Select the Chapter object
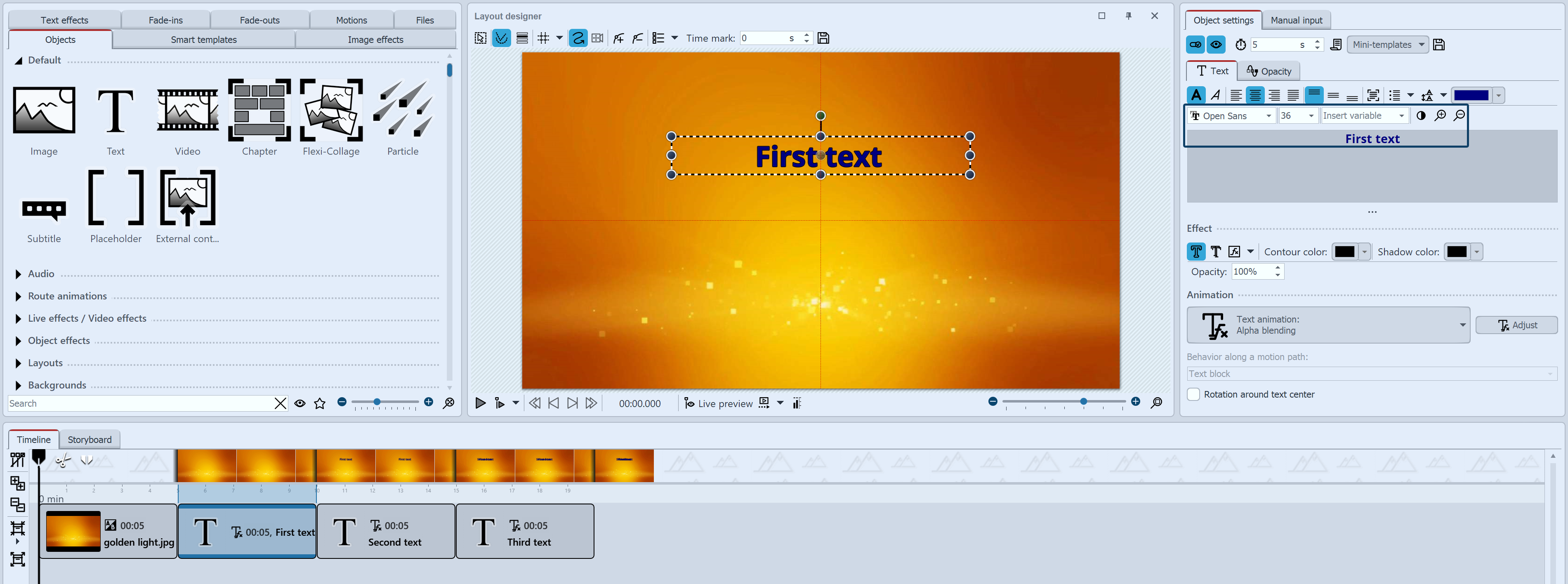Viewport: 1568px width, 584px height. (x=259, y=115)
